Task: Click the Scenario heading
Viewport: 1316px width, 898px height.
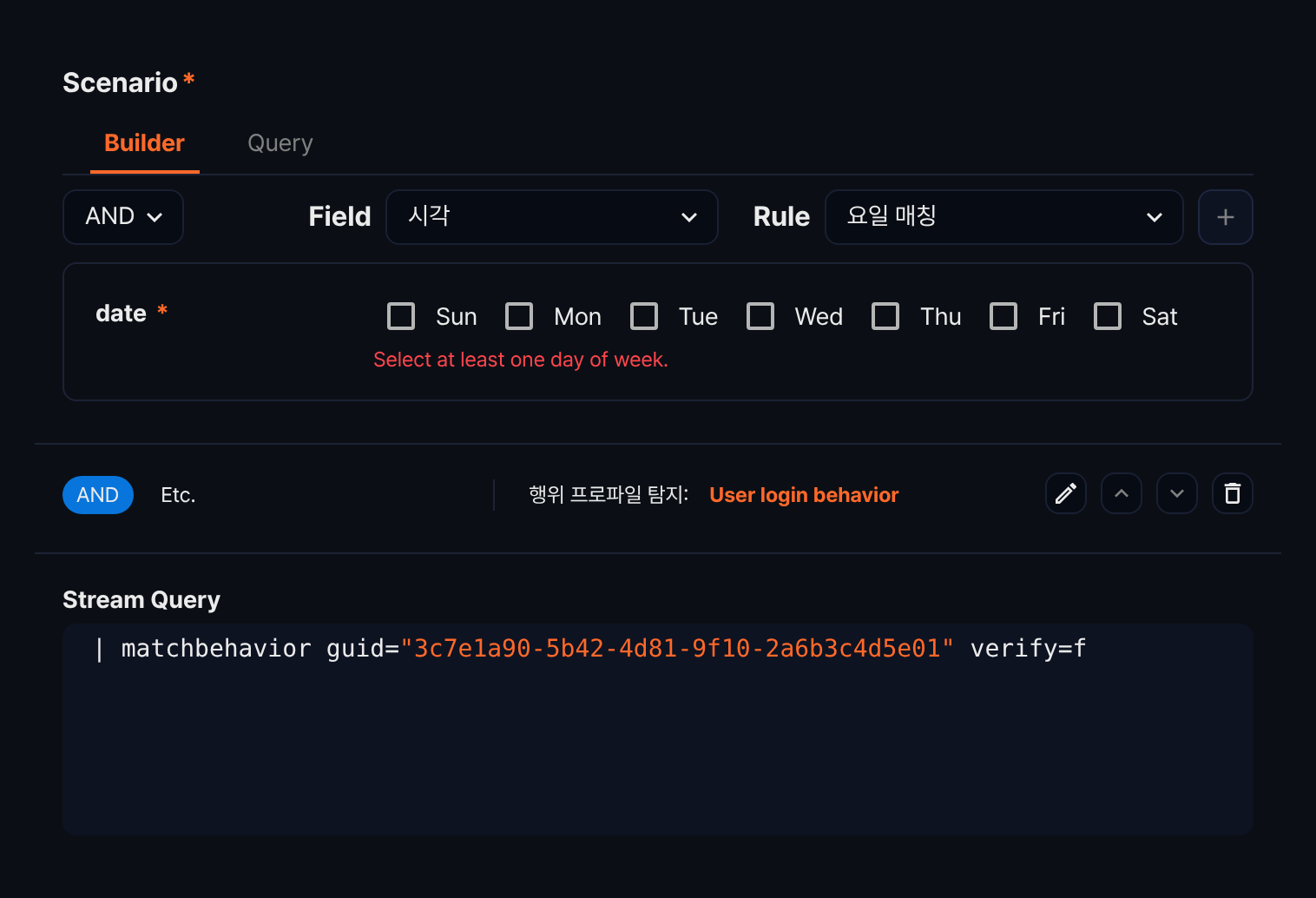Action: click(120, 83)
